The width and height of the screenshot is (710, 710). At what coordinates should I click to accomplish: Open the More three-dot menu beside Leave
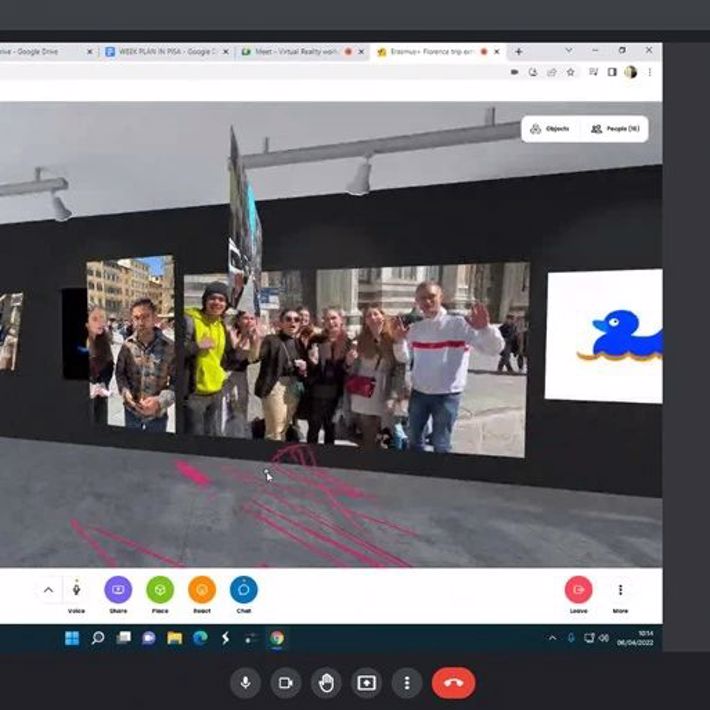click(621, 590)
